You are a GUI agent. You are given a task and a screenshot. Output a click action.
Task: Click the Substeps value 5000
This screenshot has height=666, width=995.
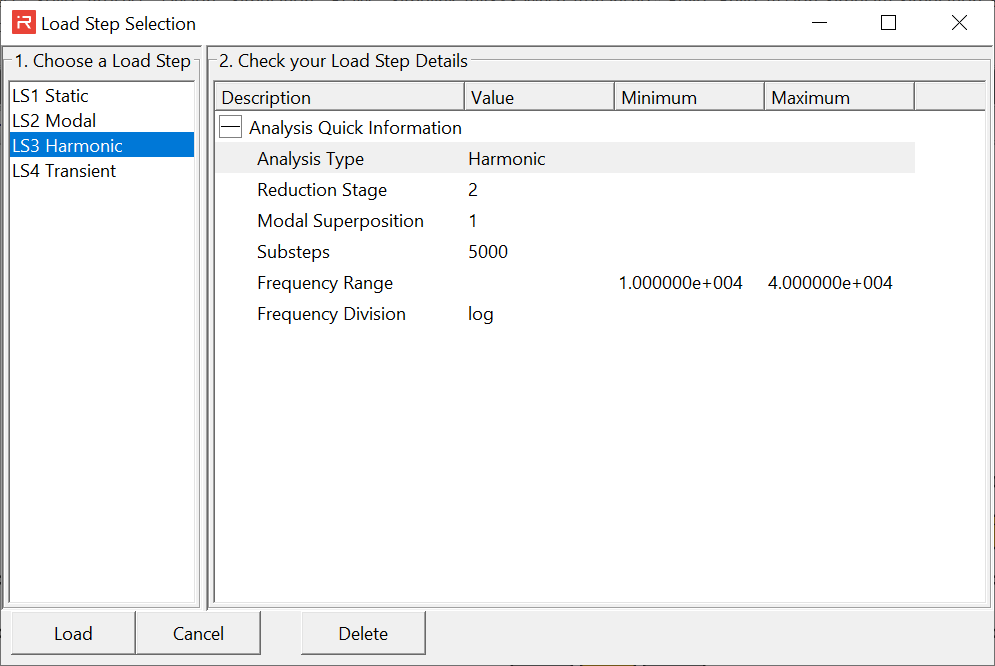coord(488,252)
